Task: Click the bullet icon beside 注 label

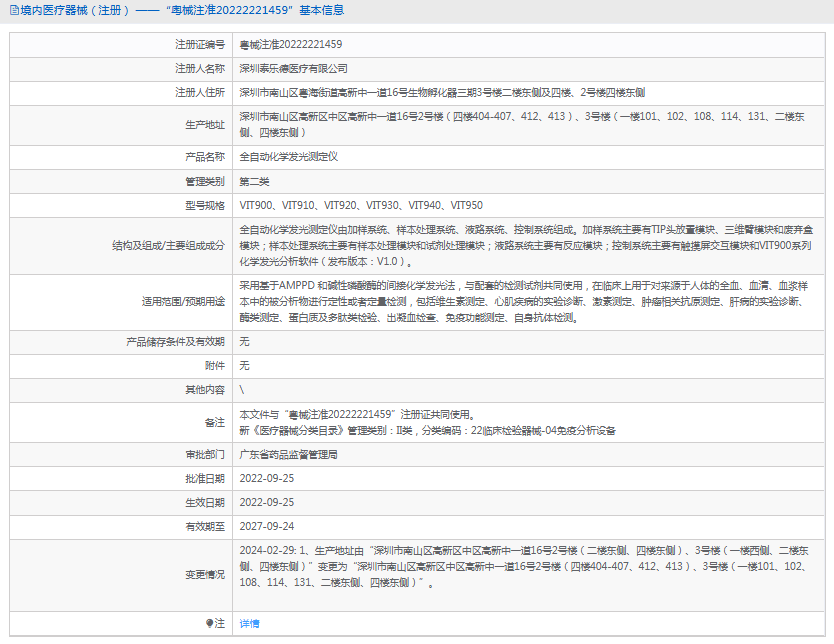Action: [210, 623]
